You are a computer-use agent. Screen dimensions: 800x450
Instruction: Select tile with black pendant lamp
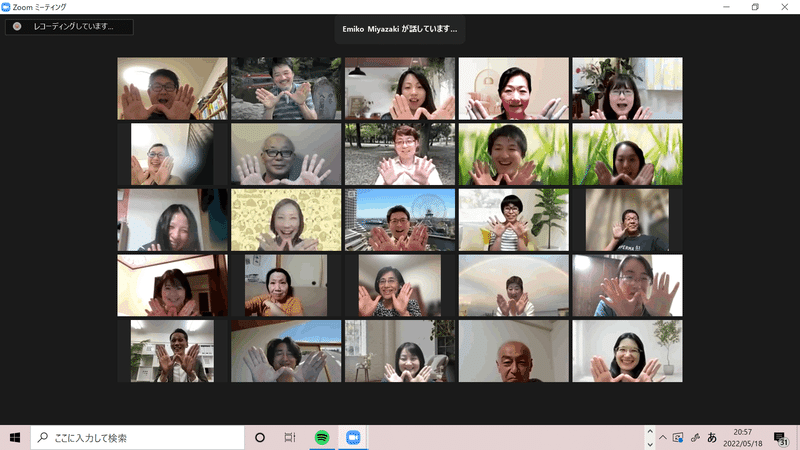400,88
